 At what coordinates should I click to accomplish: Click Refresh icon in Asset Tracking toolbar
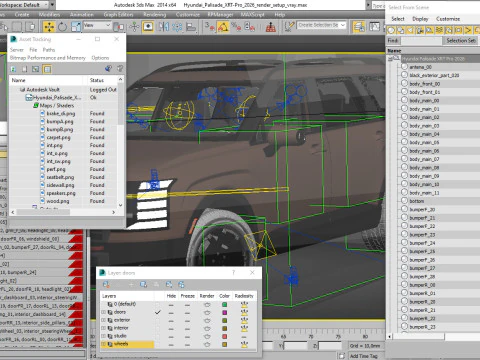click(x=13, y=69)
